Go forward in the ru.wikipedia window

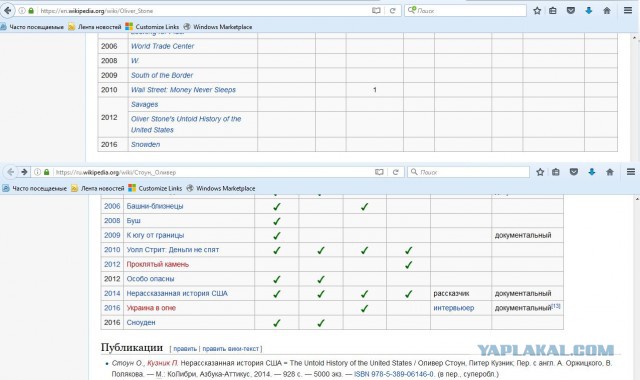(24, 172)
